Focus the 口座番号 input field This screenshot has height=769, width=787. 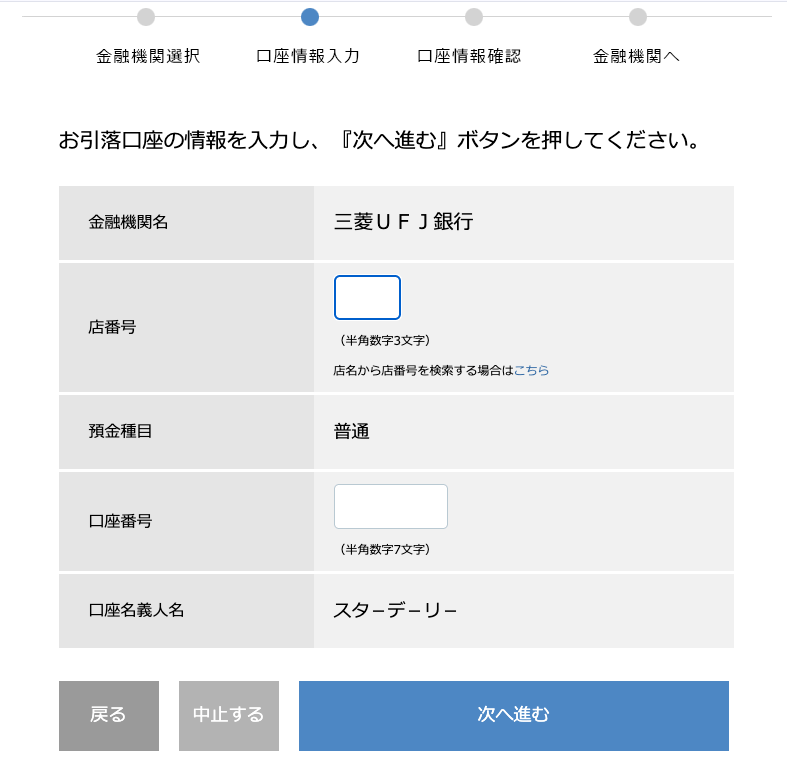391,506
